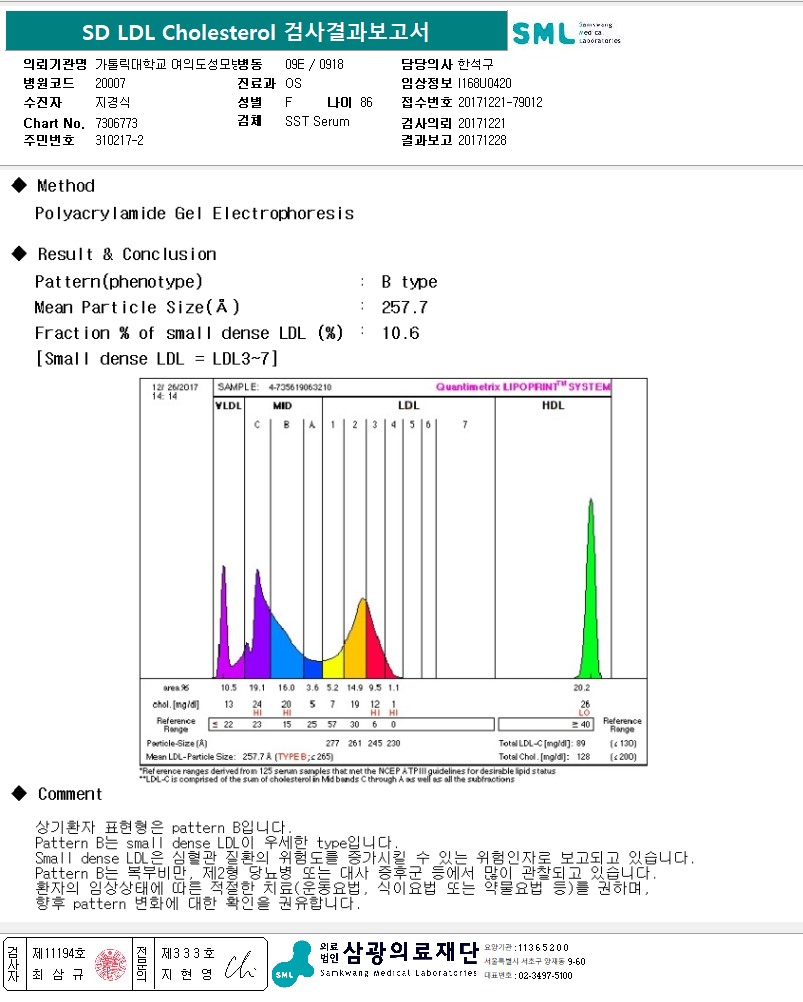Click the 'Comment' heading
Screen dimensions: 803x1002
70,794
